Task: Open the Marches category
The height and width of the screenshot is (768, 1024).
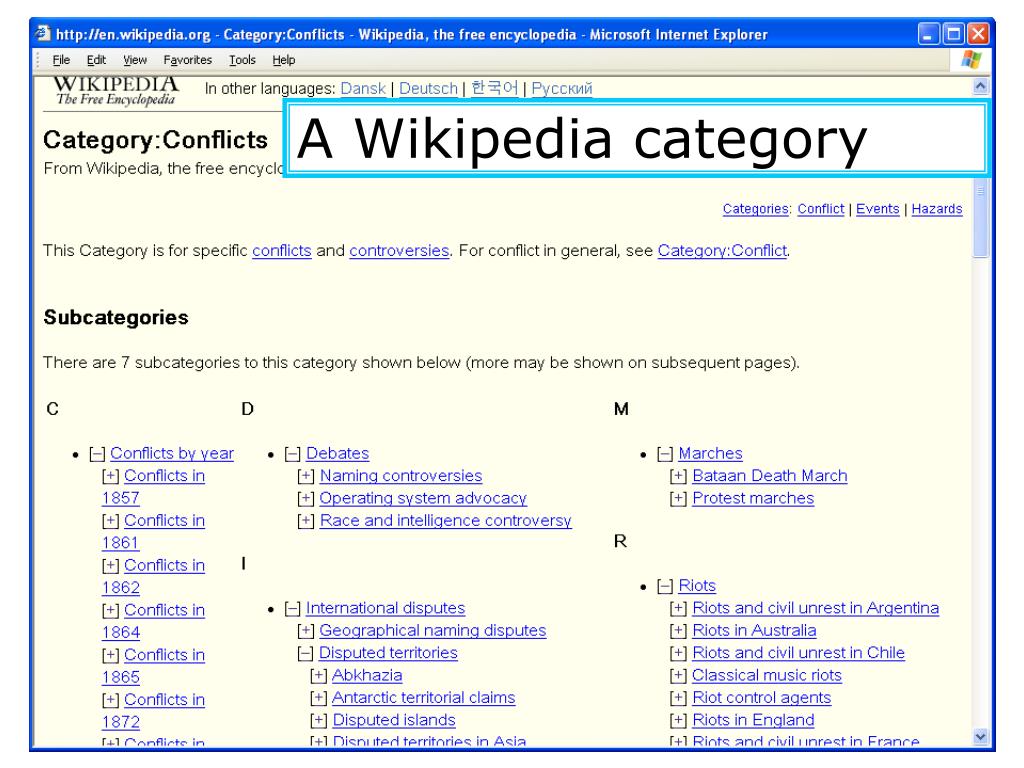Action: pyautogui.click(x=711, y=453)
